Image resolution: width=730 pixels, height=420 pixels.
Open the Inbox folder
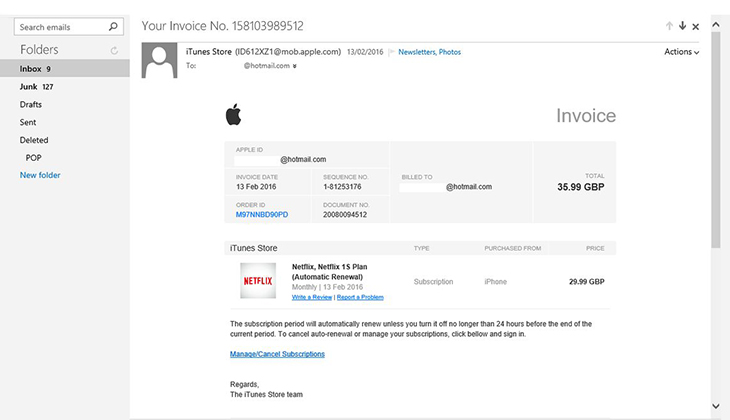pyautogui.click(x=65, y=68)
